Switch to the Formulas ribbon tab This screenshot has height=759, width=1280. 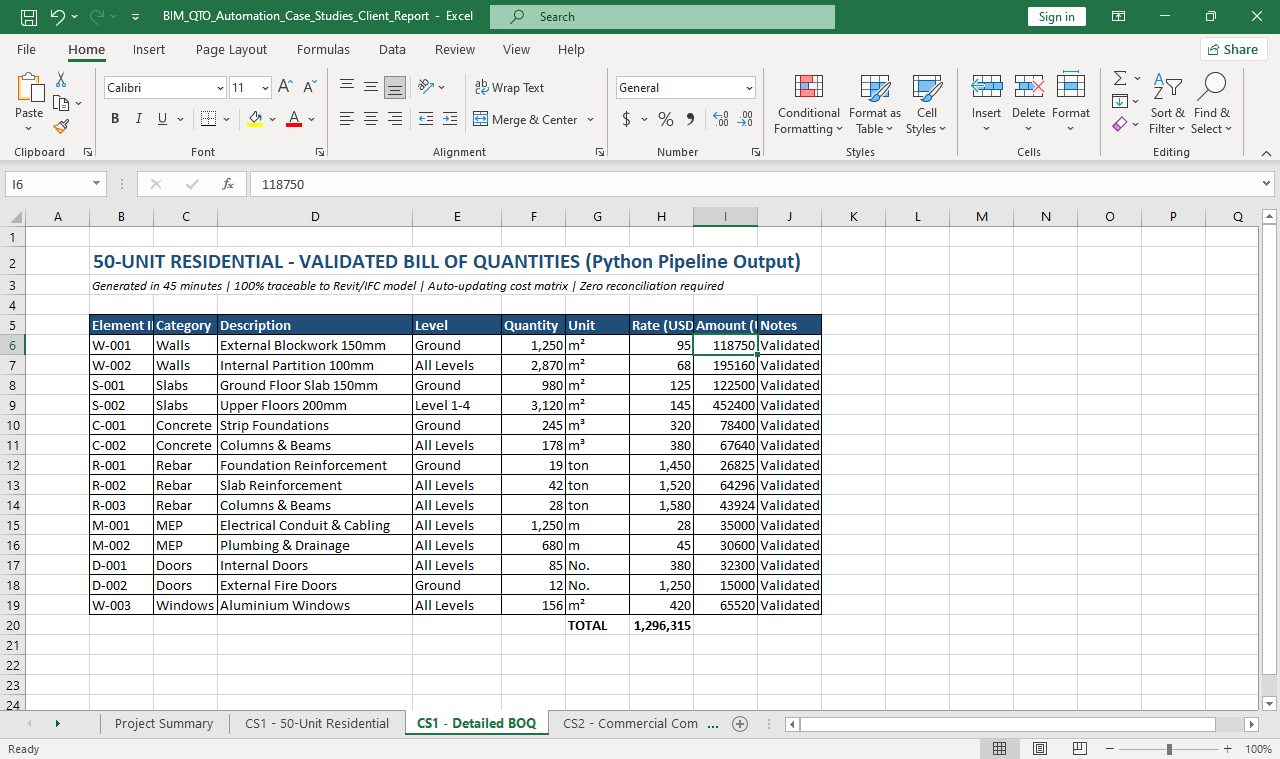(x=323, y=49)
